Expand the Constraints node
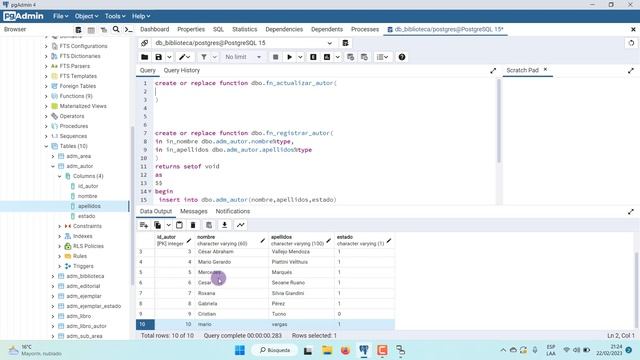 click(60, 226)
